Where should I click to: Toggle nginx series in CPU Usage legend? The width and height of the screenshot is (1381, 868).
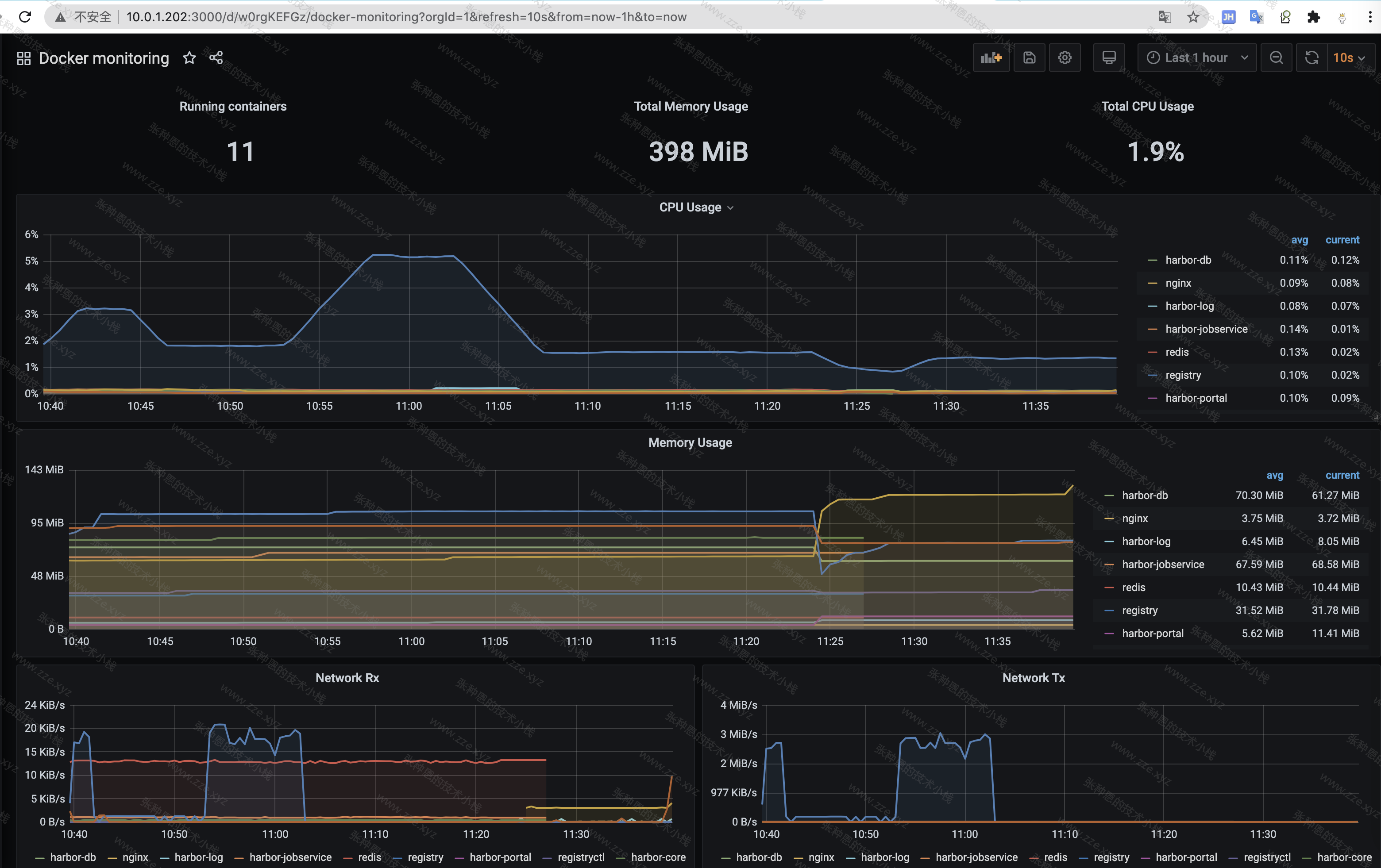1178,283
